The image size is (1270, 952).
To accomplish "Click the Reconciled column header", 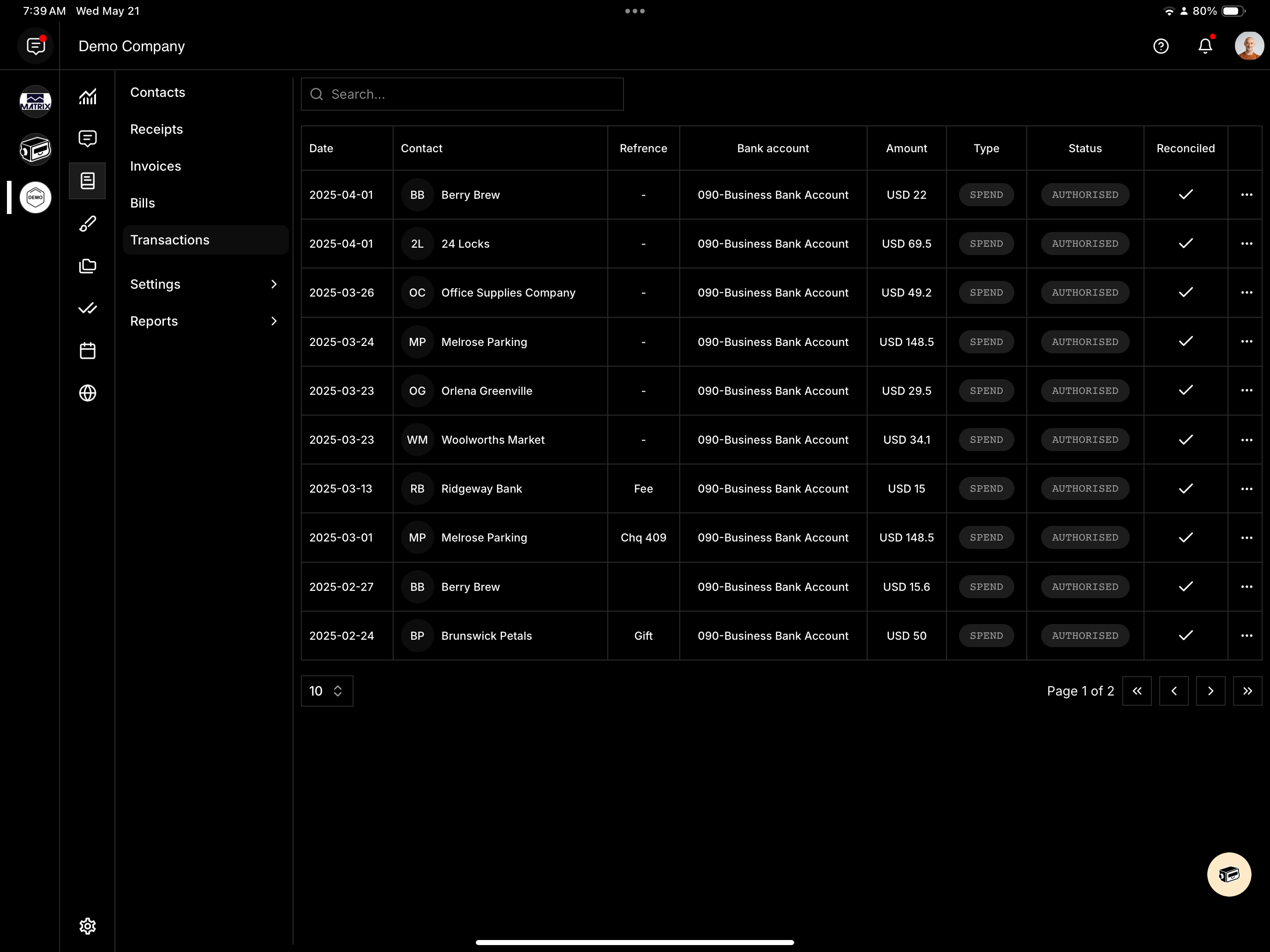I will click(1186, 148).
